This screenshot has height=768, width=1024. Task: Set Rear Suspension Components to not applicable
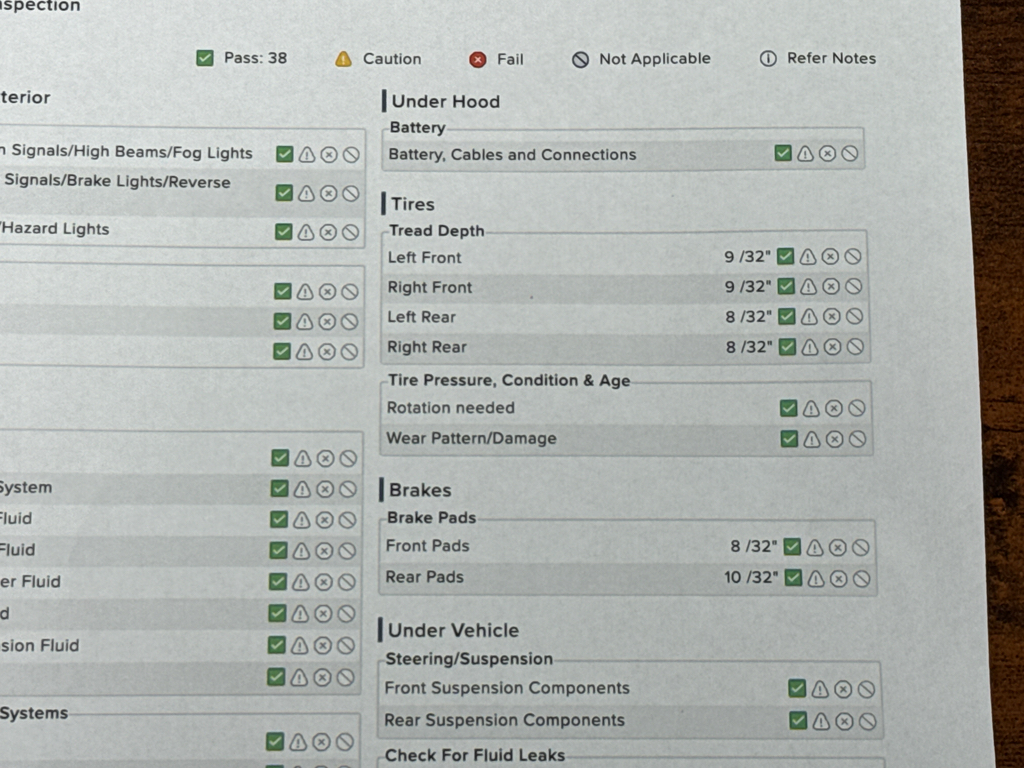click(x=867, y=721)
